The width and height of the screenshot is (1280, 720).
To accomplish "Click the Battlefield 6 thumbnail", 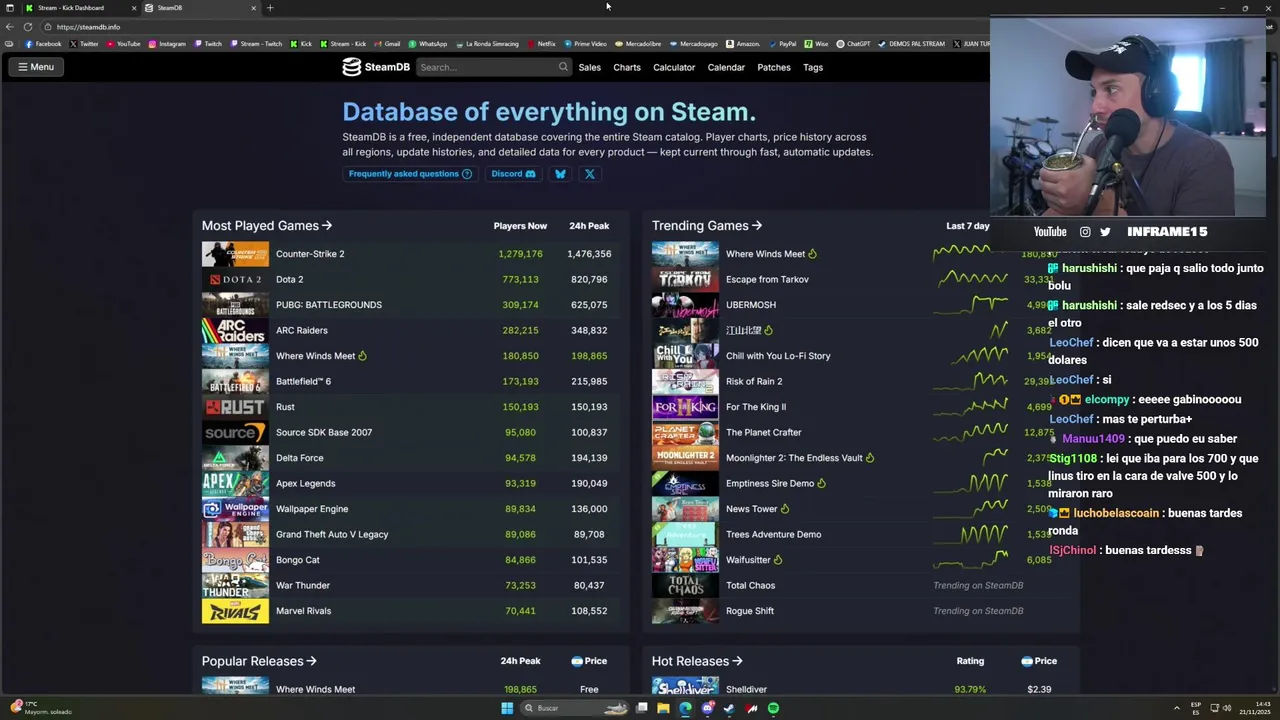I will (x=235, y=381).
